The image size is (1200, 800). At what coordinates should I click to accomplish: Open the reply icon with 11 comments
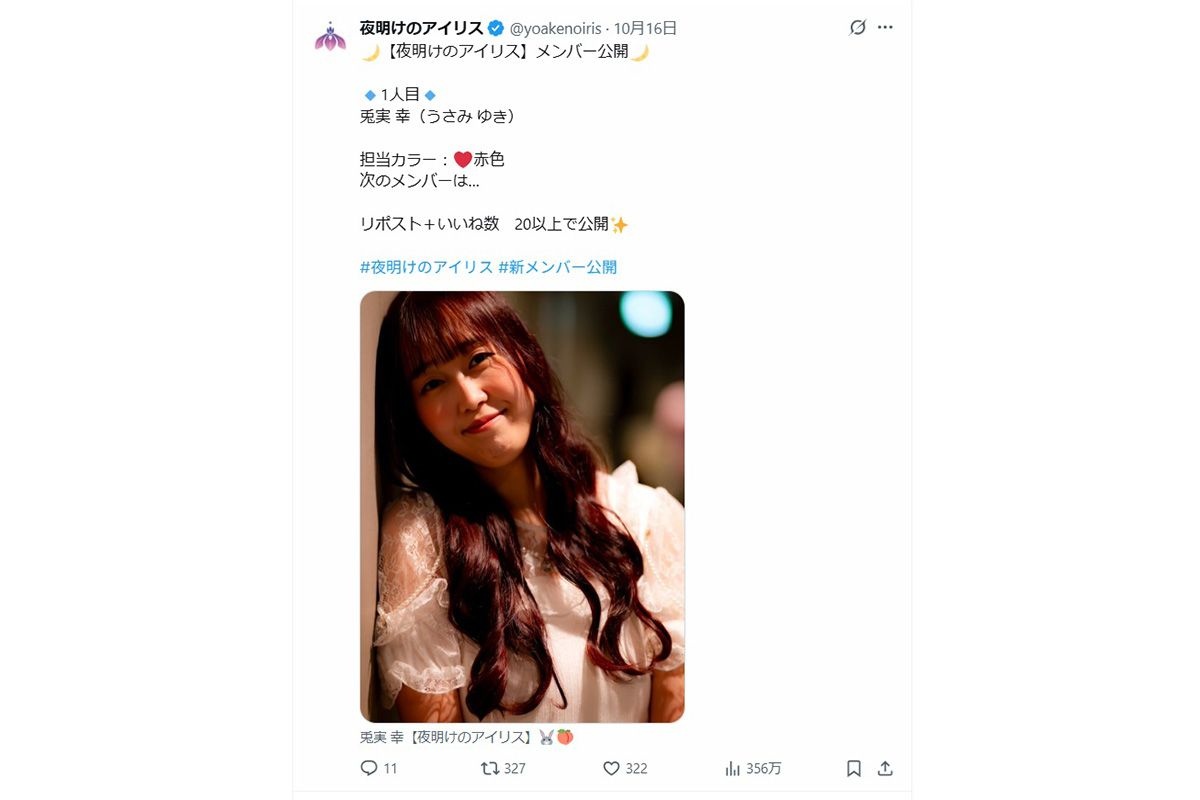pos(368,768)
